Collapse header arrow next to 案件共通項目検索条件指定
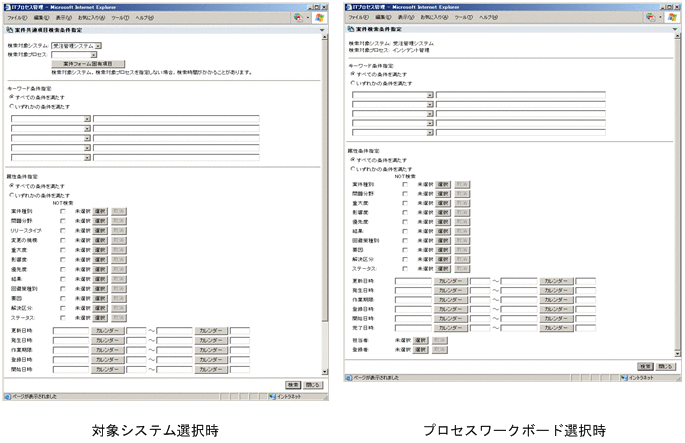Screen dimensions: 685x443 [x=322, y=30]
